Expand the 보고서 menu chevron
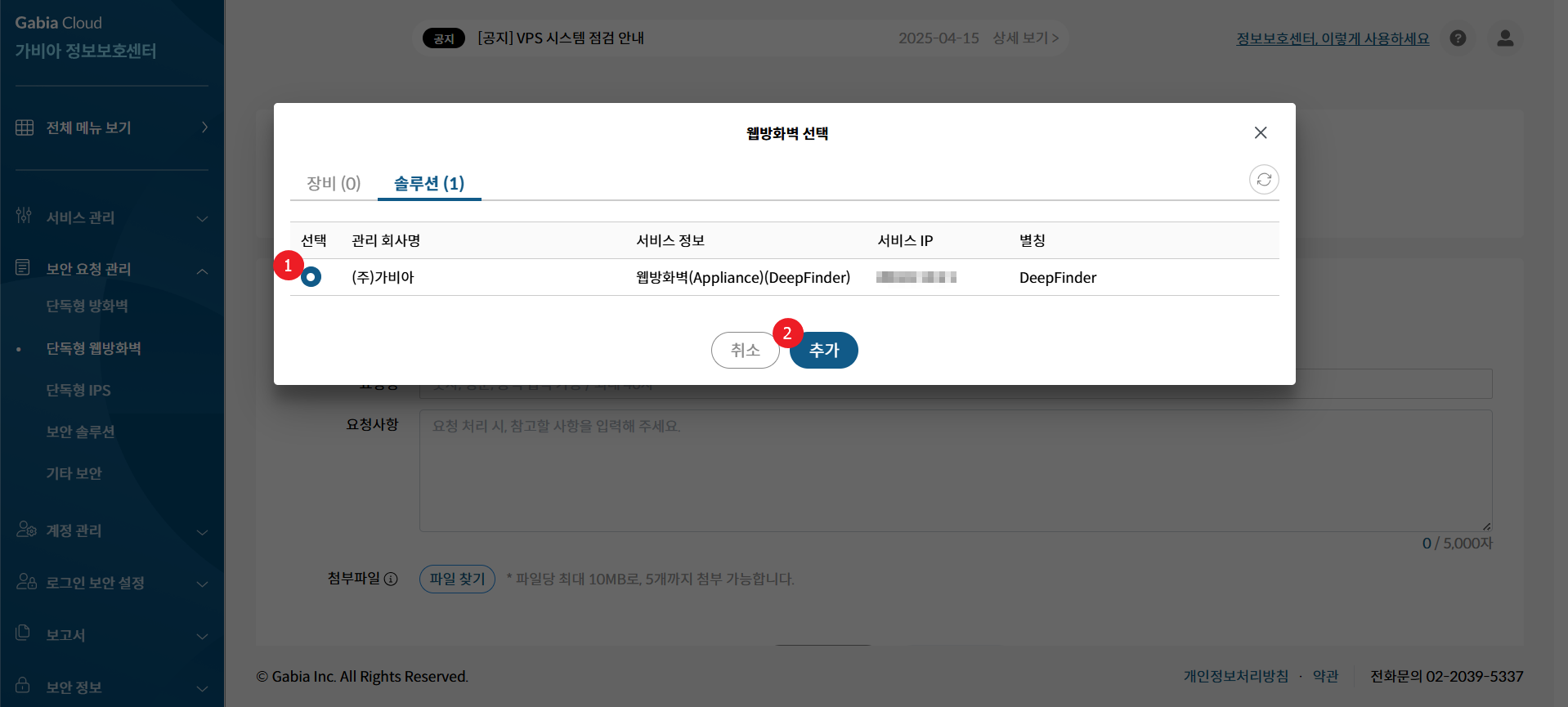This screenshot has width=1568, height=707. (x=202, y=636)
